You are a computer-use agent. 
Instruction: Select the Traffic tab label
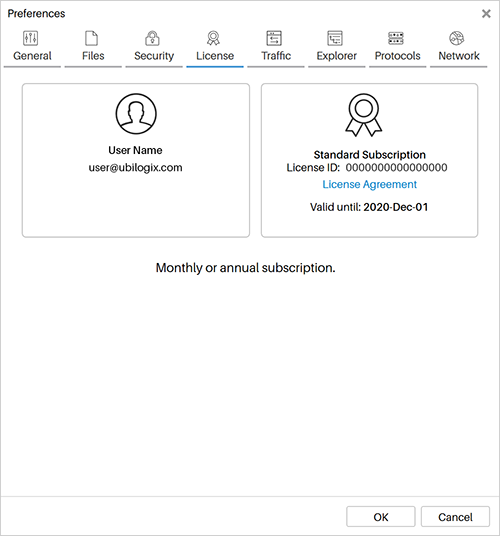pyautogui.click(x=276, y=56)
